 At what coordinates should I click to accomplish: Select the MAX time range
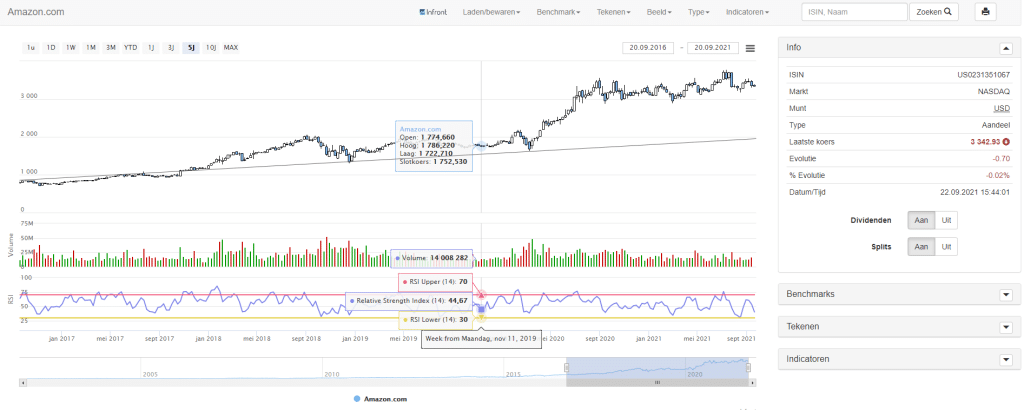pyautogui.click(x=231, y=48)
